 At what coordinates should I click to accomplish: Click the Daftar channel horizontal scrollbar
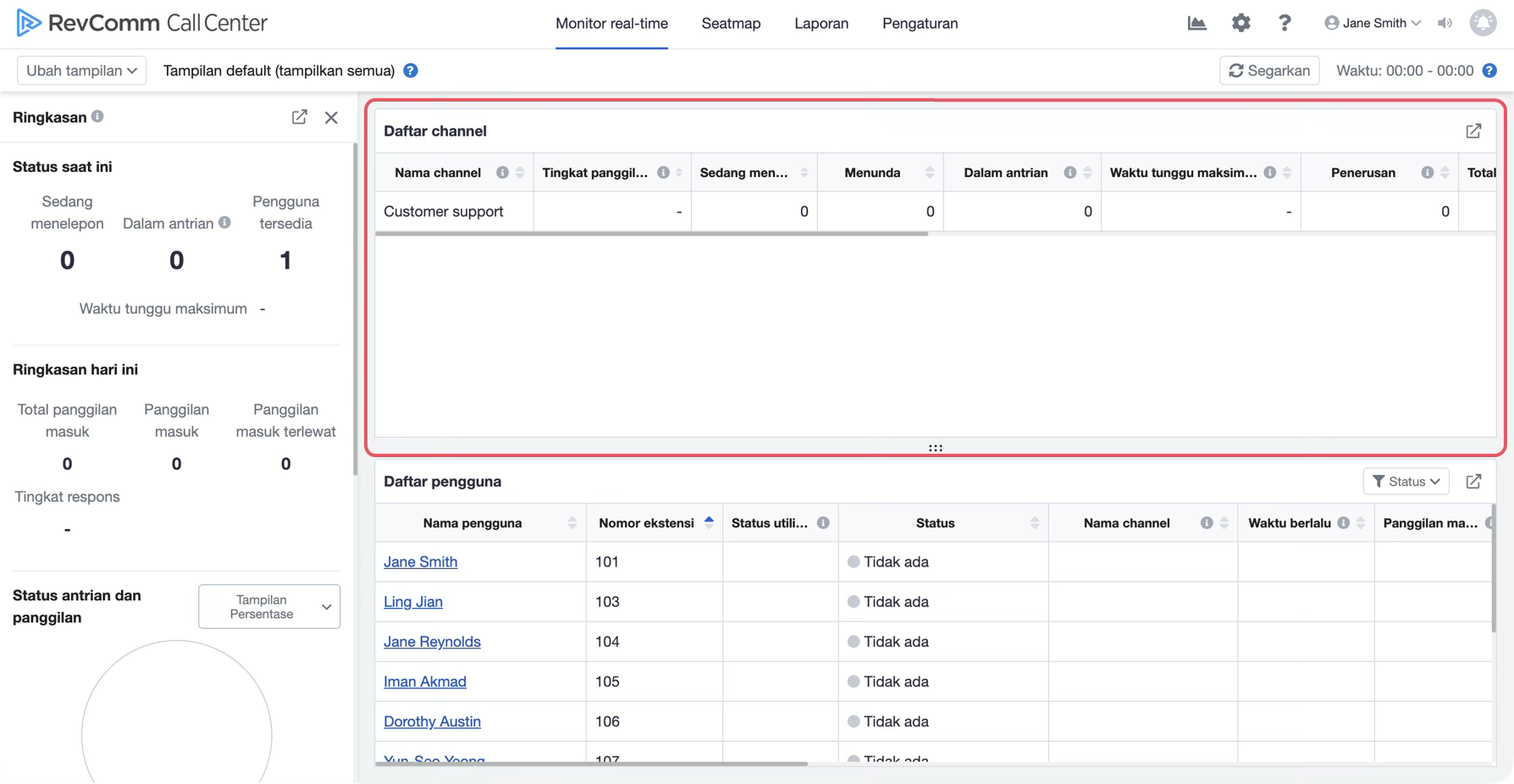pos(652,234)
